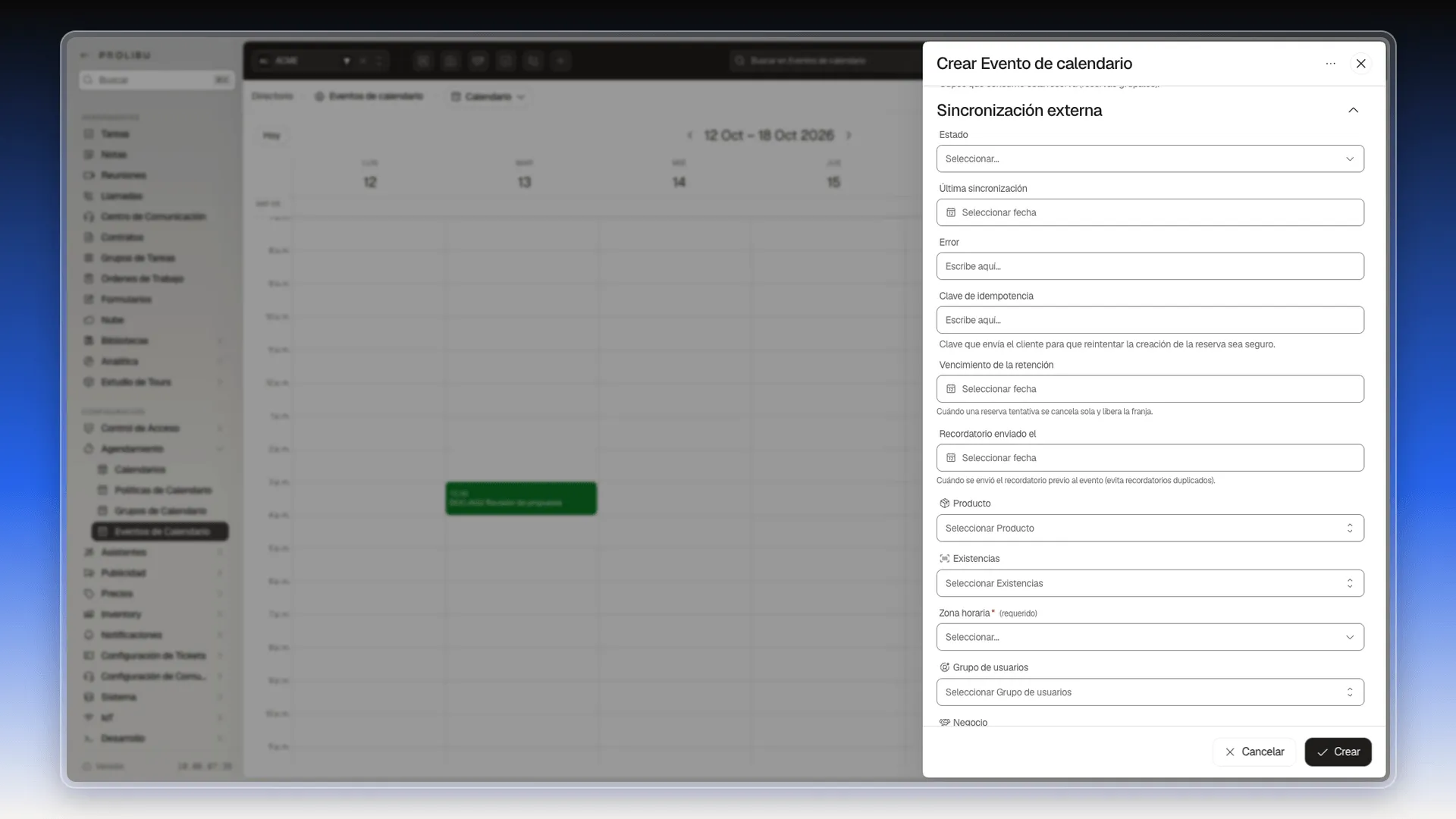Click the Producto box icon label

point(944,504)
